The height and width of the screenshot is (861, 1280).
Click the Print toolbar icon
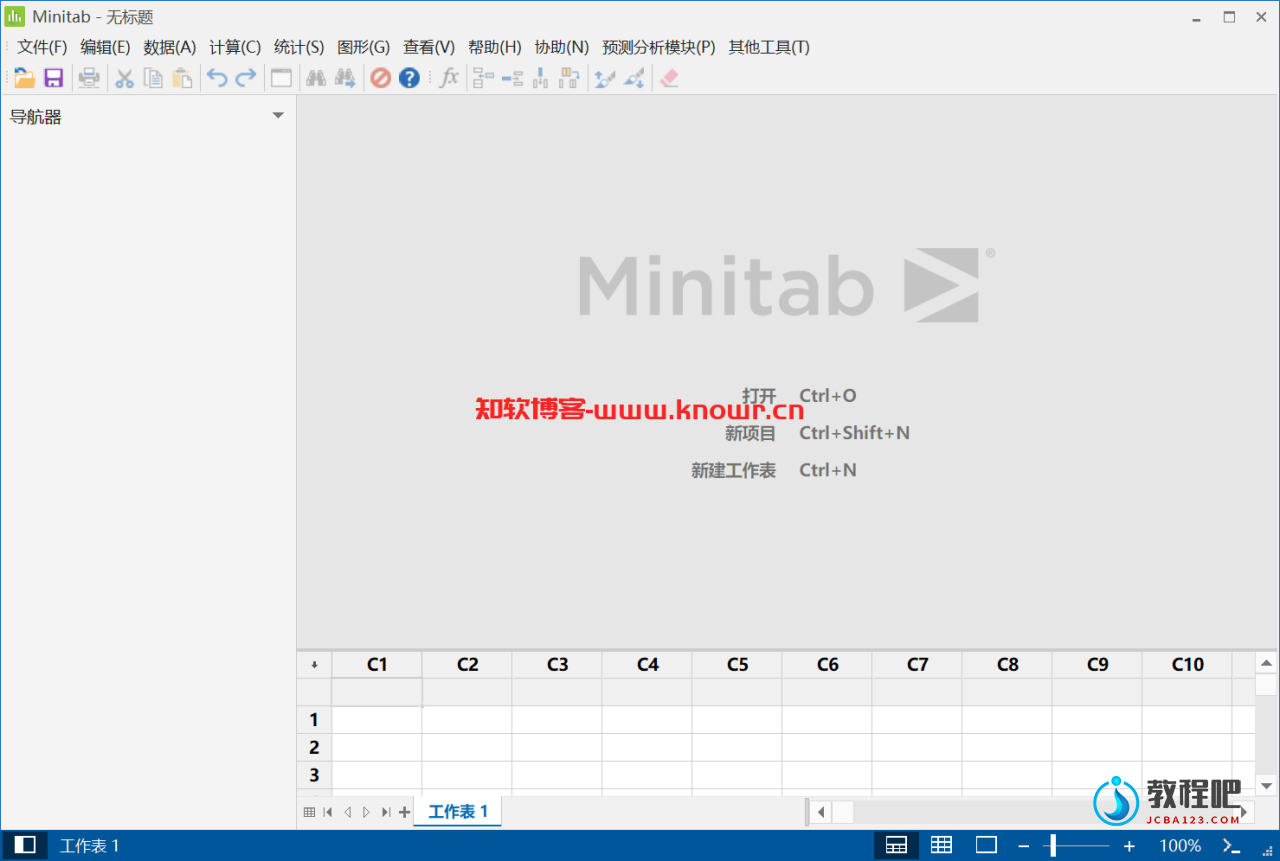point(90,78)
